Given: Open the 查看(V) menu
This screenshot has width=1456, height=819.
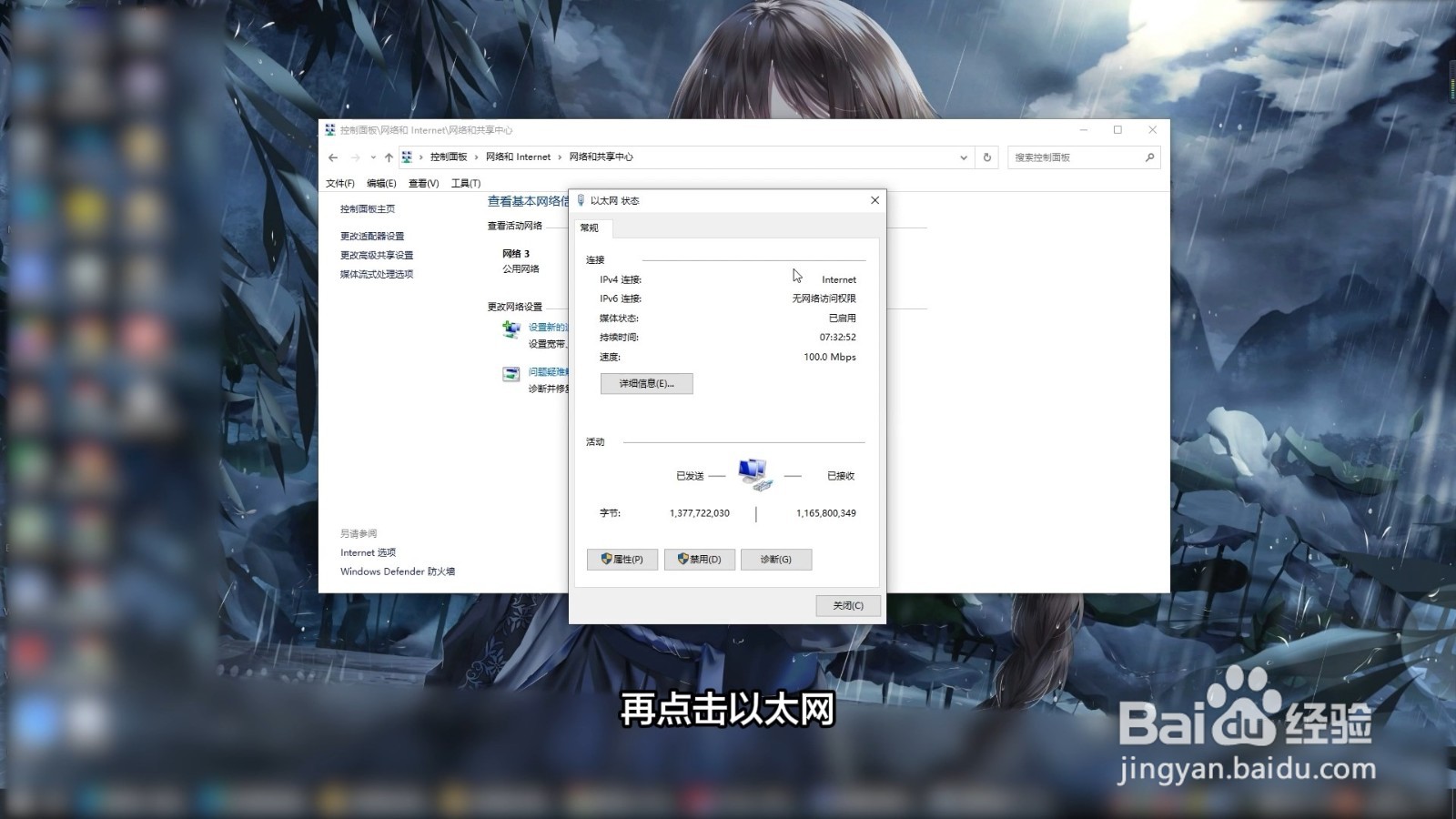Looking at the screenshot, I should pyautogui.click(x=423, y=183).
